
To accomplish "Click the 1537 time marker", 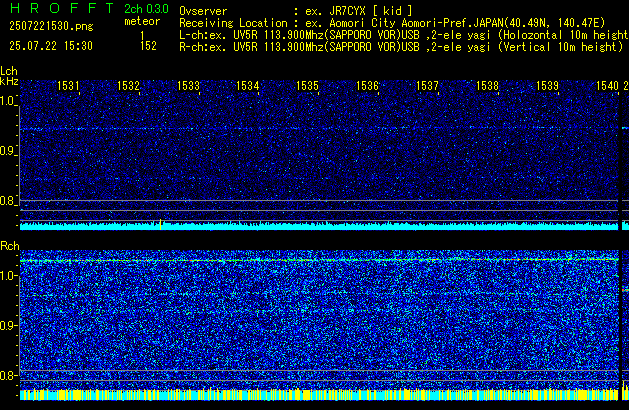I will click(x=427, y=86).
